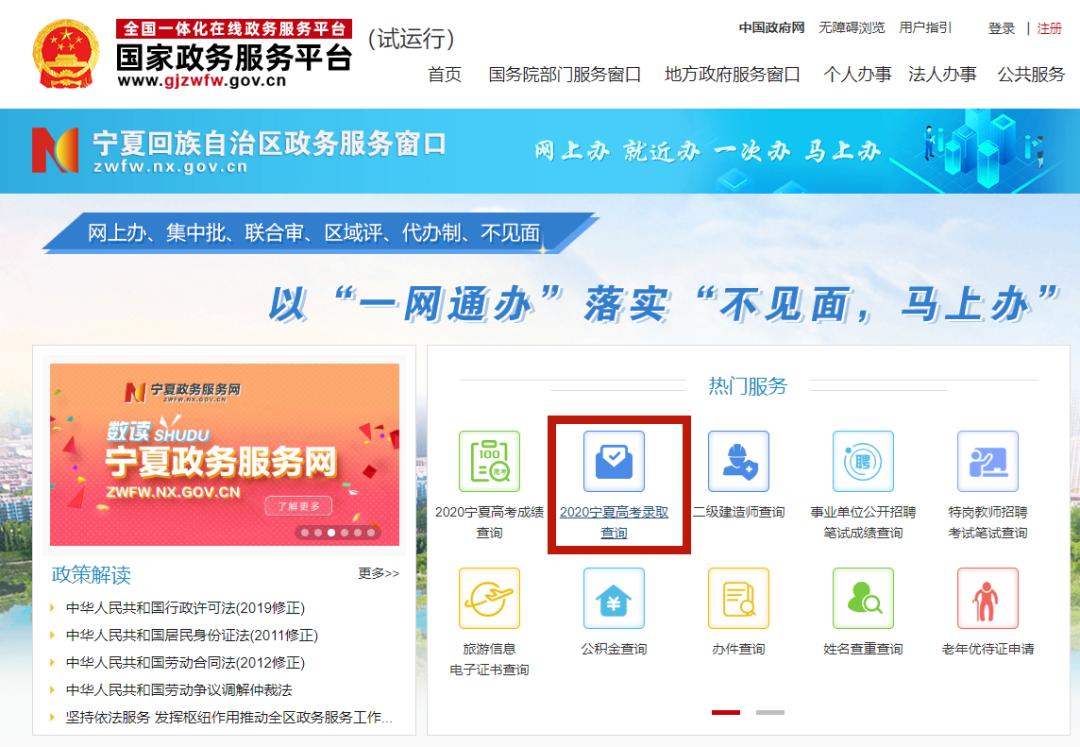This screenshot has height=747, width=1080.
Task: Click the 旅游信息电子证书查询 icon
Action: pos(489,598)
